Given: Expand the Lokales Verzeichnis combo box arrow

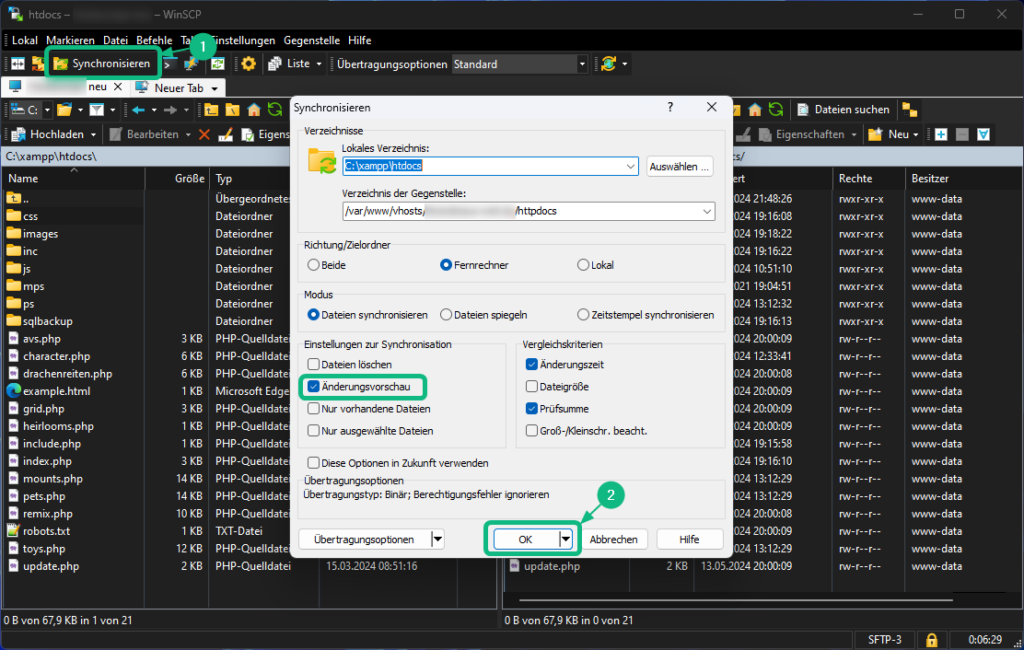Looking at the screenshot, I should (x=630, y=166).
